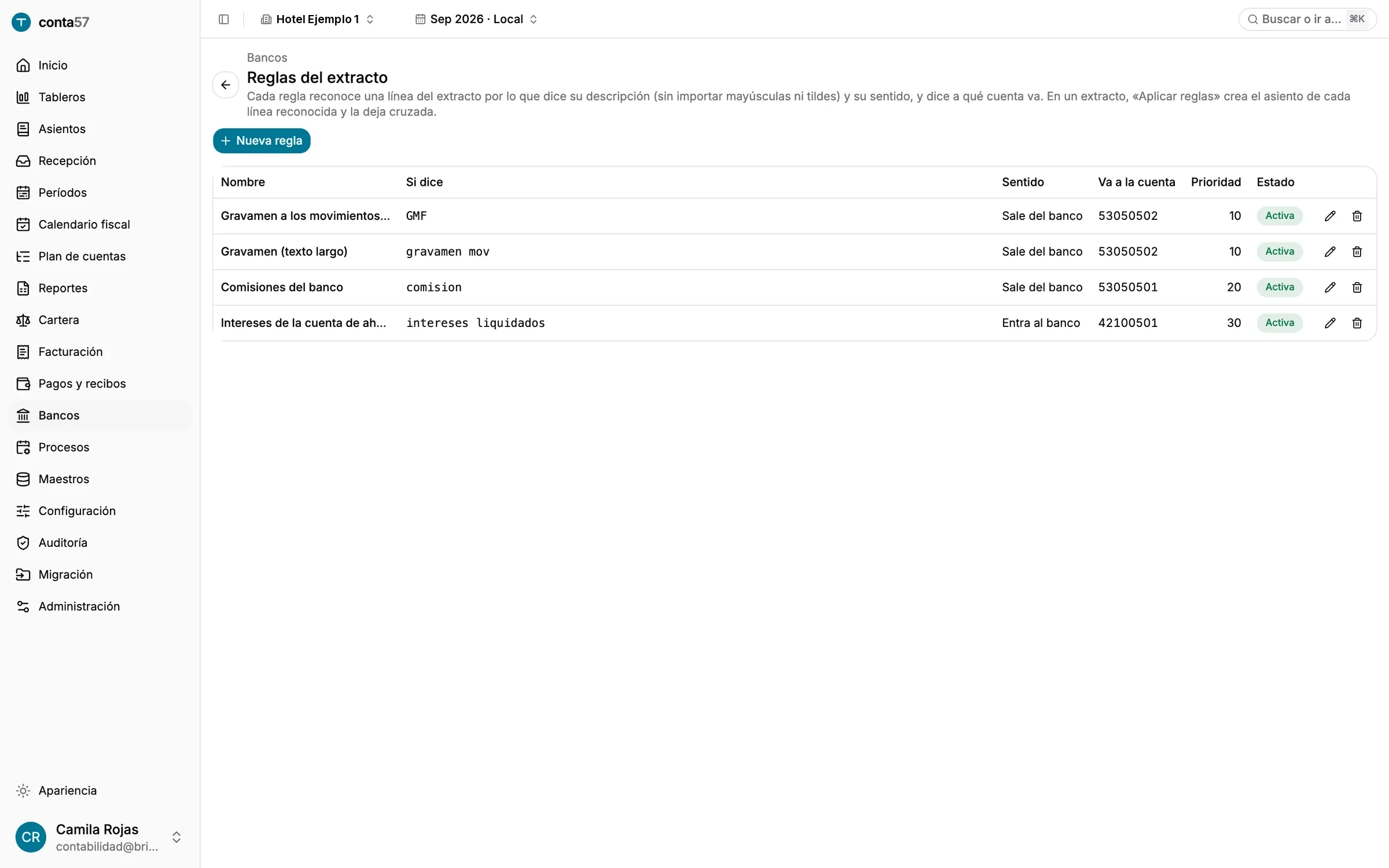The image size is (1389, 868).
Task: Click pencil icon for Intereses rule
Action: (1330, 323)
